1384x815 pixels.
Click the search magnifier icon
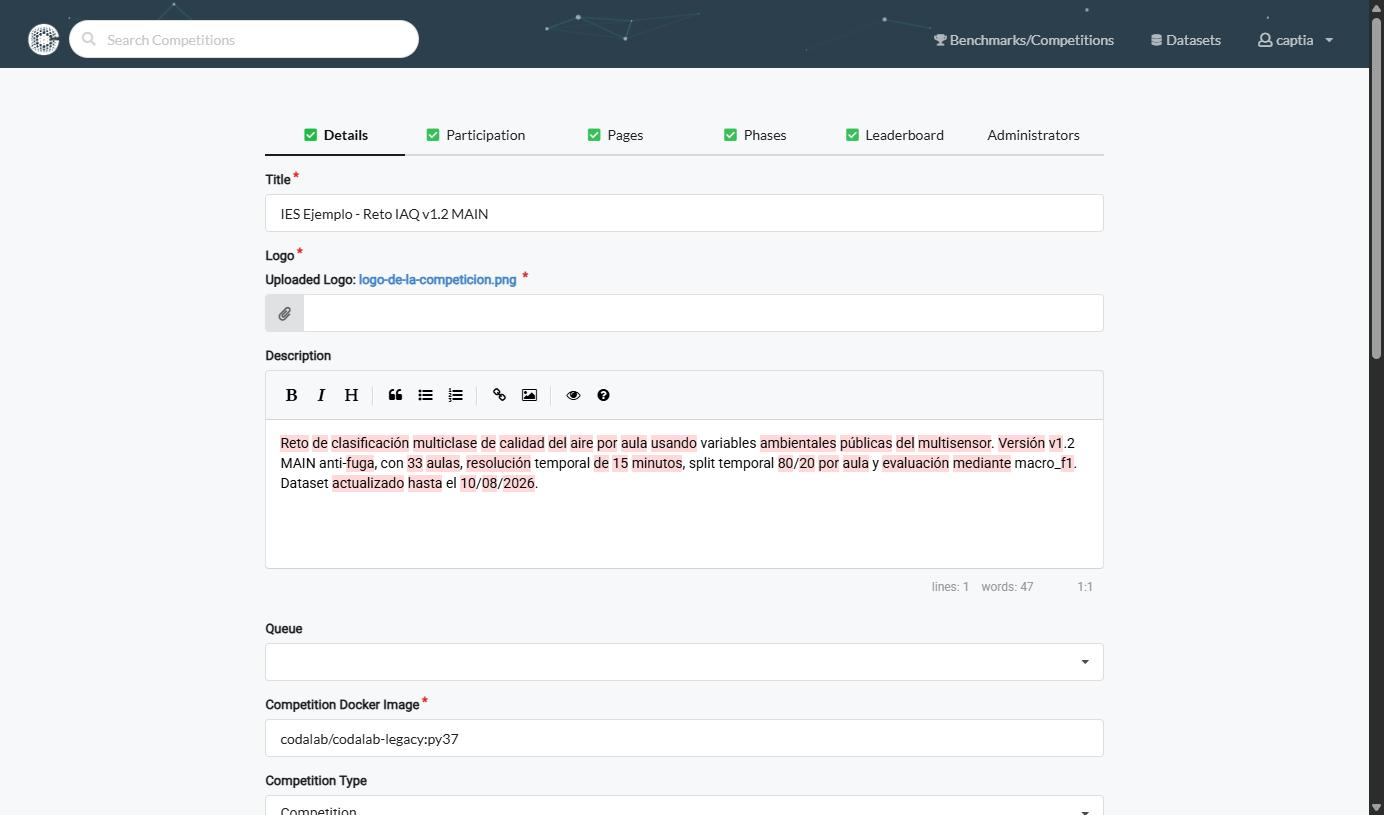coord(89,40)
